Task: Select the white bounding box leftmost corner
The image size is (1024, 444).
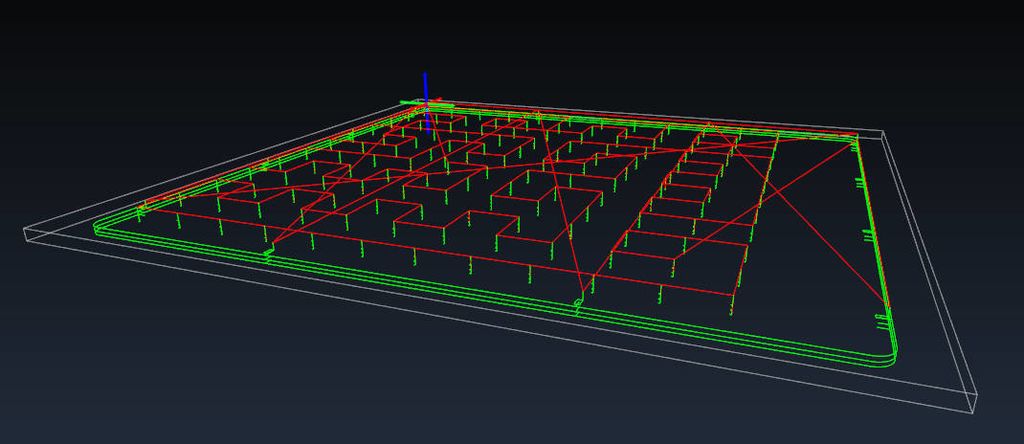Action: (x=23, y=233)
